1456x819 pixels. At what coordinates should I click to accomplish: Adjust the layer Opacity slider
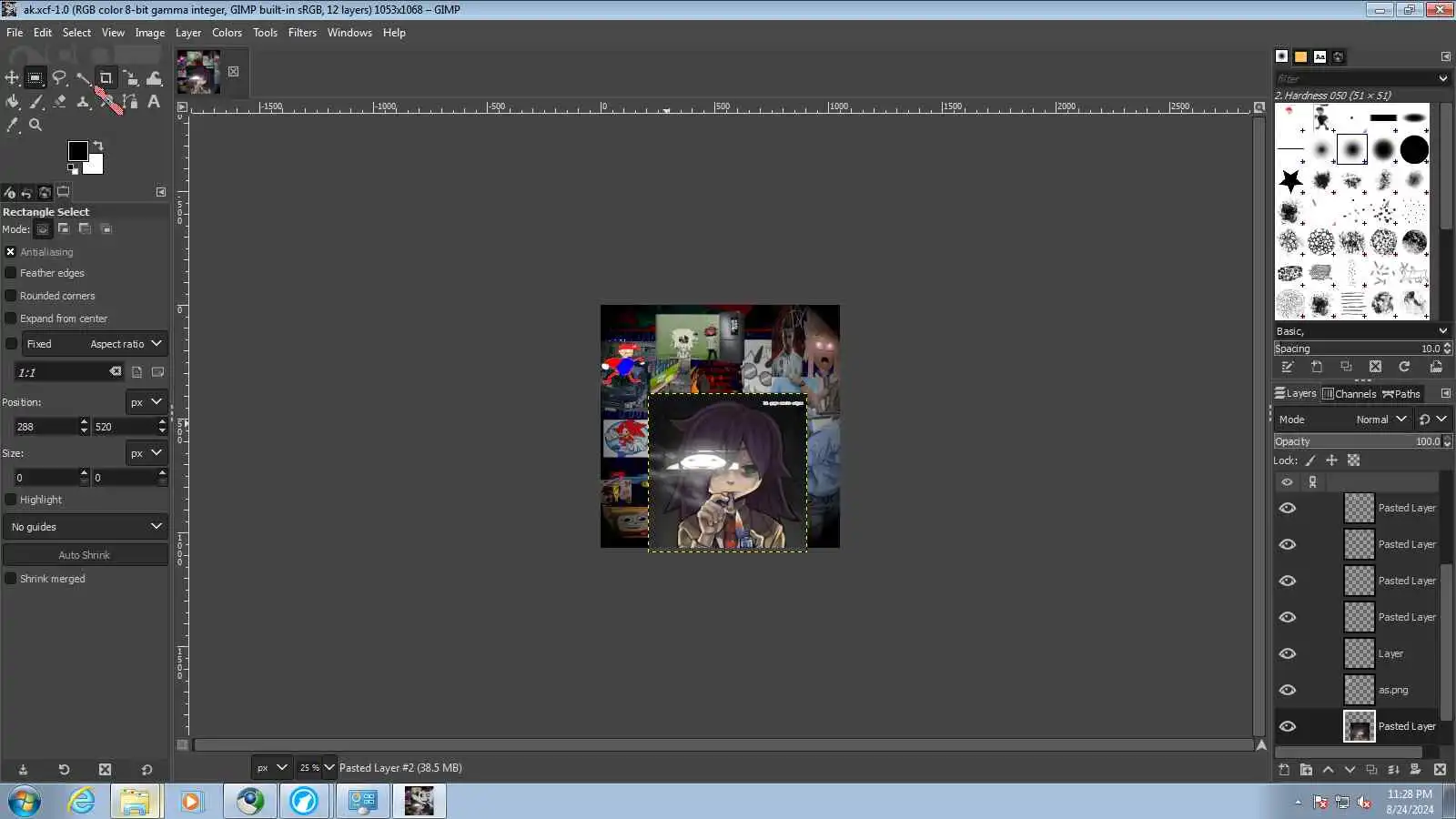pyautogui.click(x=1357, y=441)
